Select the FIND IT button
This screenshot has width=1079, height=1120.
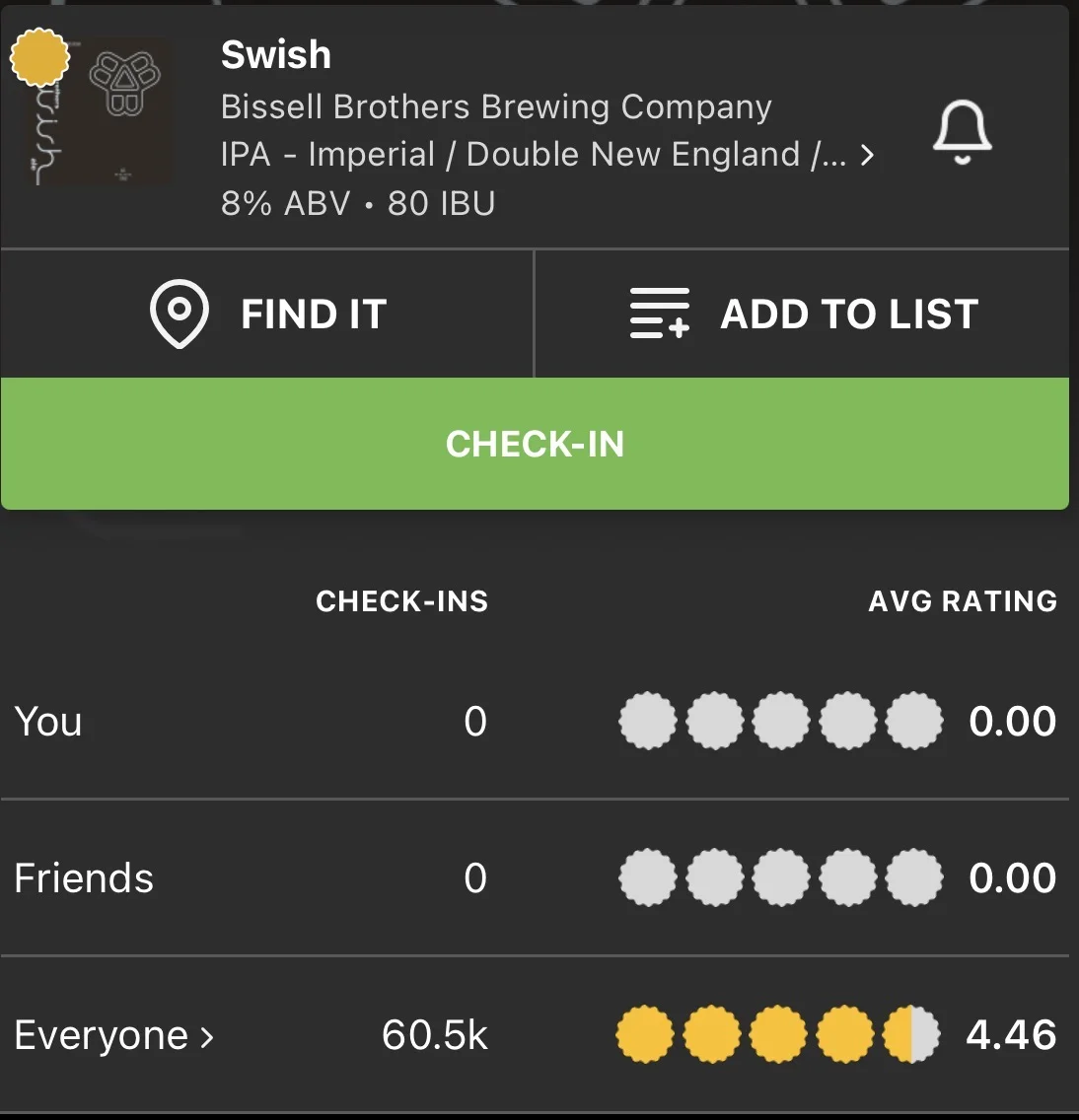pyautogui.click(x=267, y=314)
